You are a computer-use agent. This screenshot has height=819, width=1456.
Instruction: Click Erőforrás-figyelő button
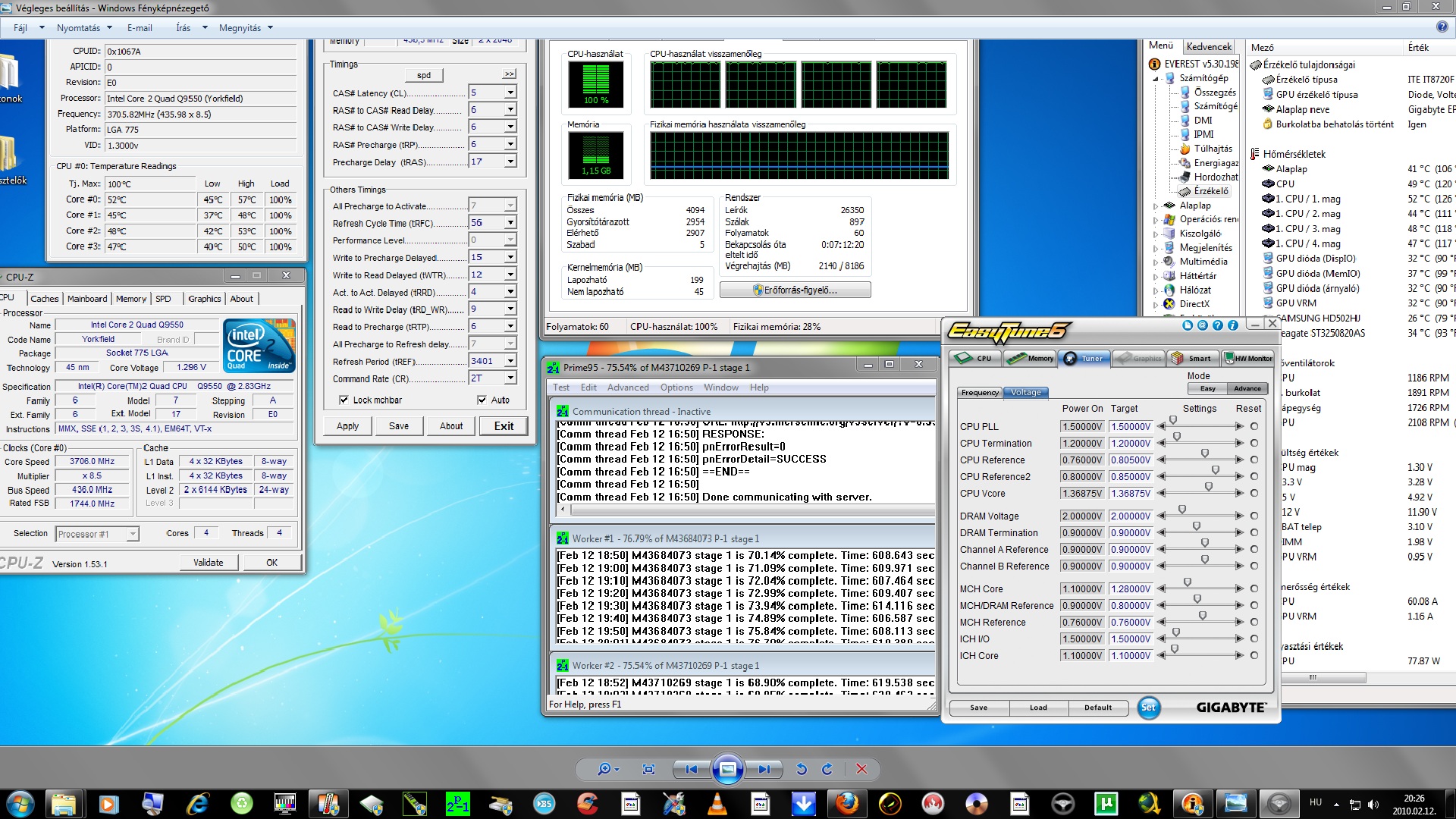point(795,290)
